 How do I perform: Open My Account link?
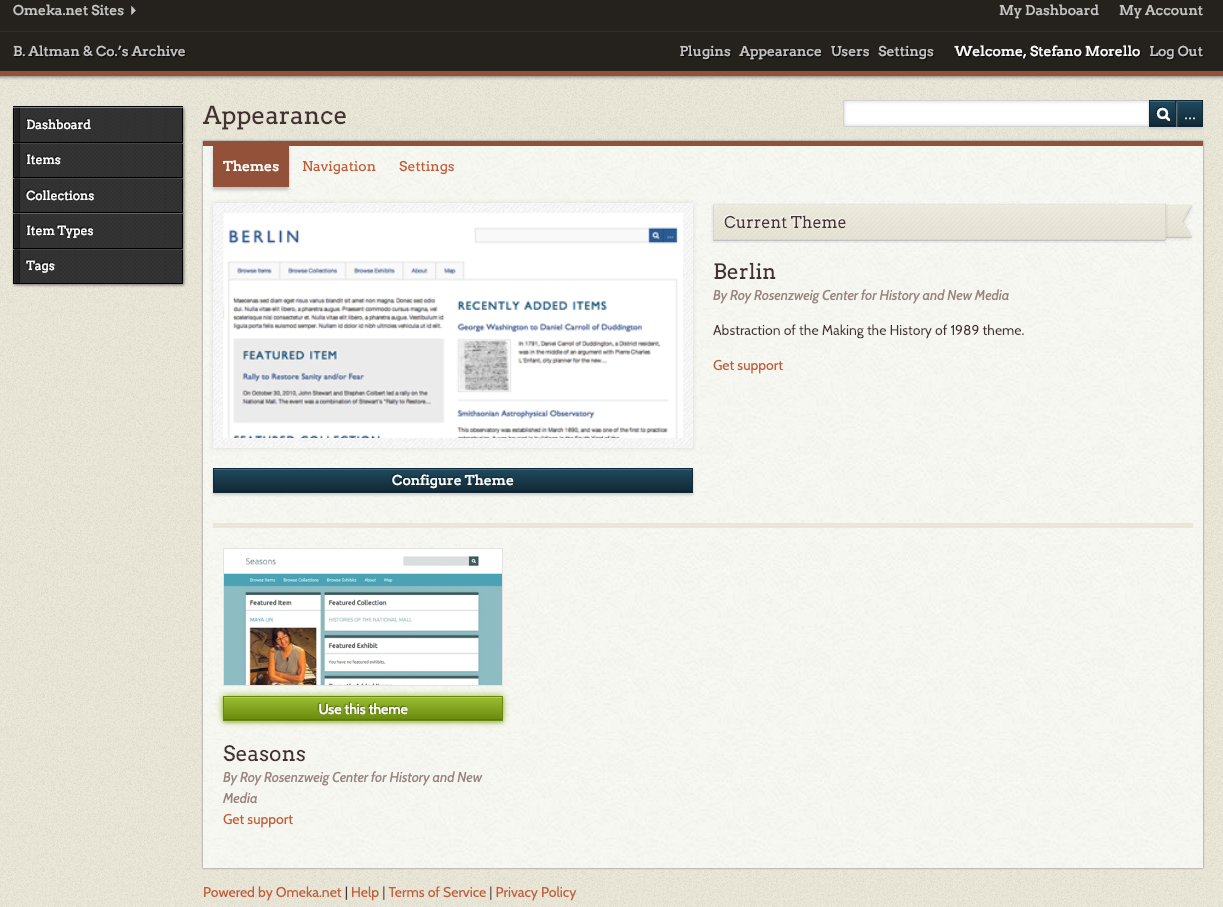pyautogui.click(x=1161, y=10)
